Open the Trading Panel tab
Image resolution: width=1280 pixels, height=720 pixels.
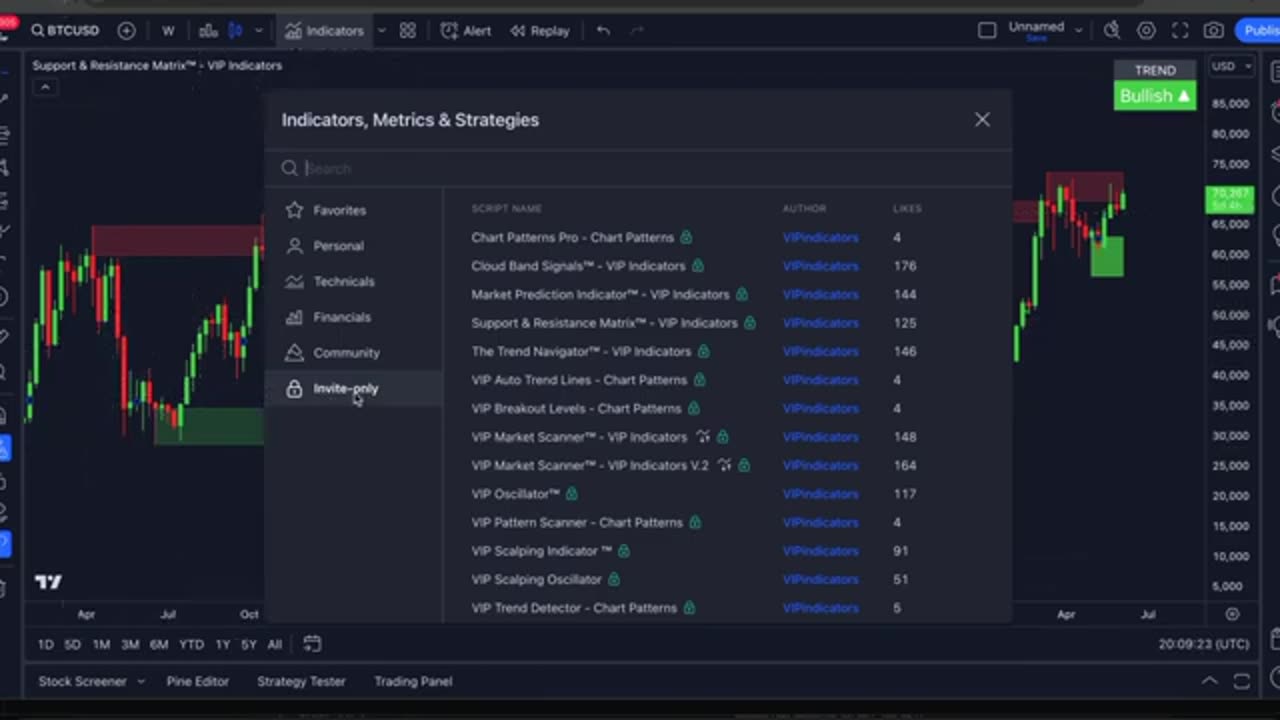click(413, 682)
